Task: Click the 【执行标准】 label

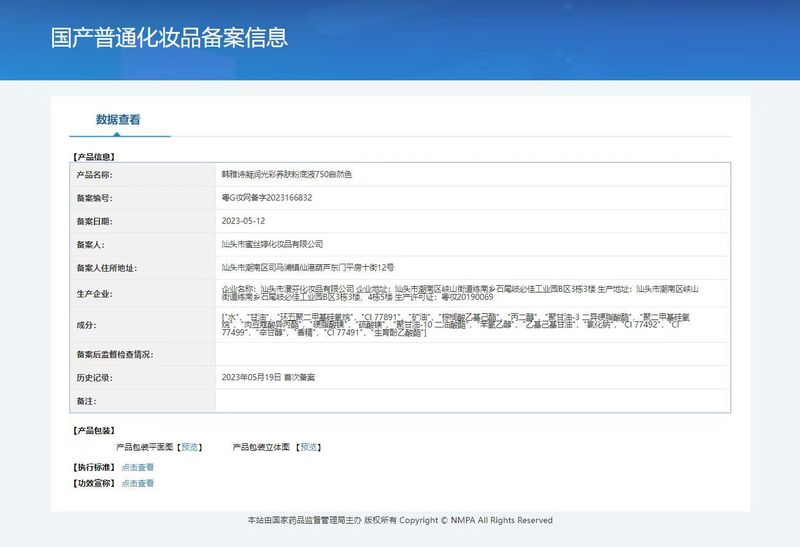Action: 94,467
